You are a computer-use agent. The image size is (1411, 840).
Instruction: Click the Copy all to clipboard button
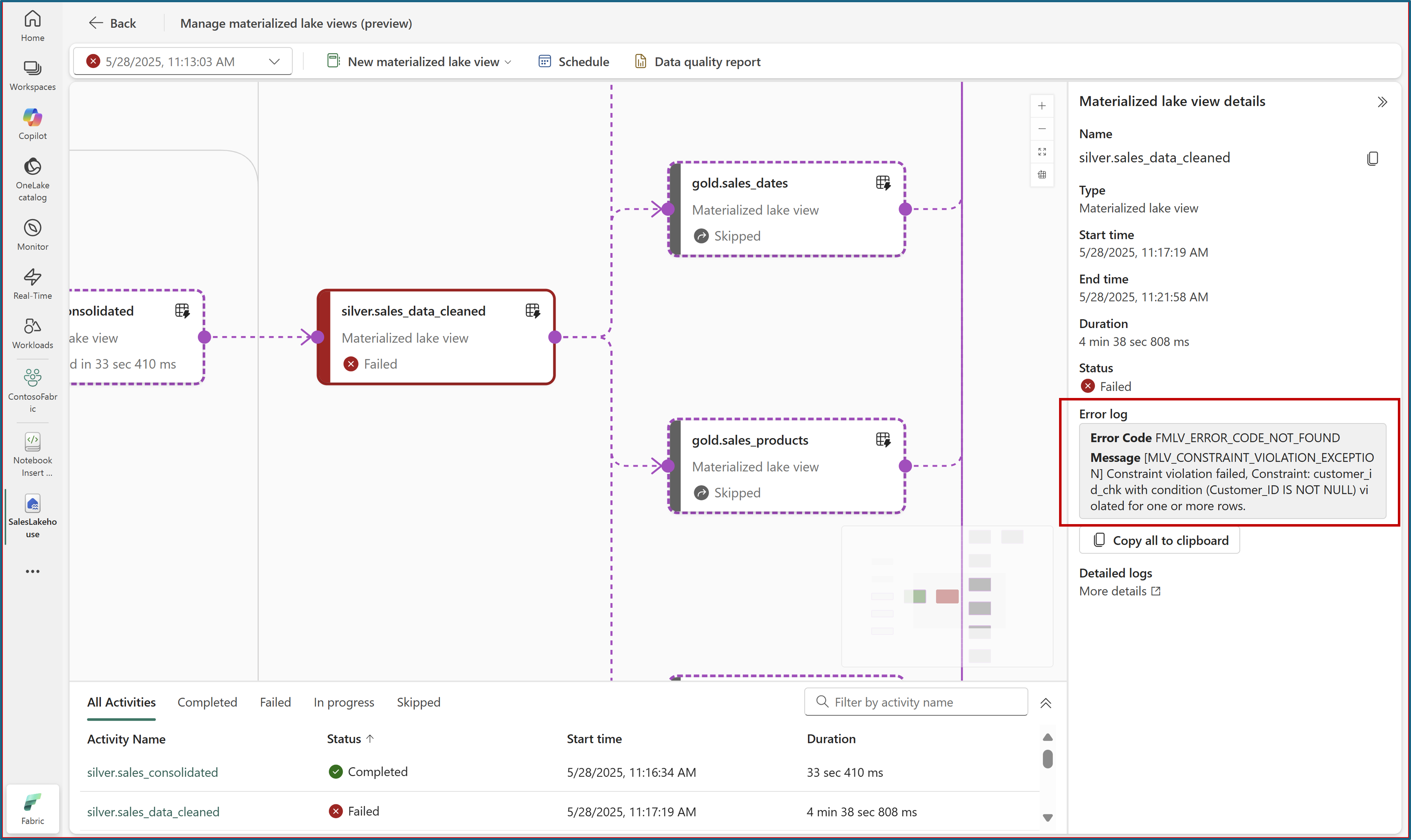coord(1159,540)
